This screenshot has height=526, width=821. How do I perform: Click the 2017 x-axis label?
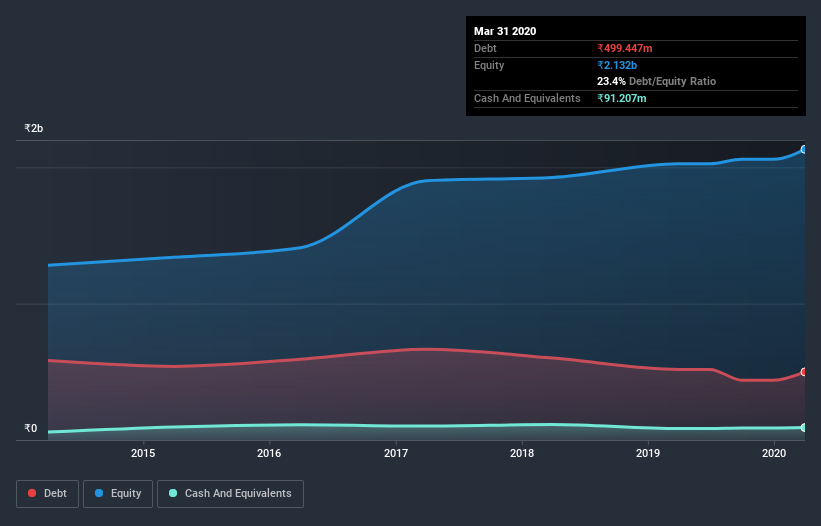click(396, 453)
